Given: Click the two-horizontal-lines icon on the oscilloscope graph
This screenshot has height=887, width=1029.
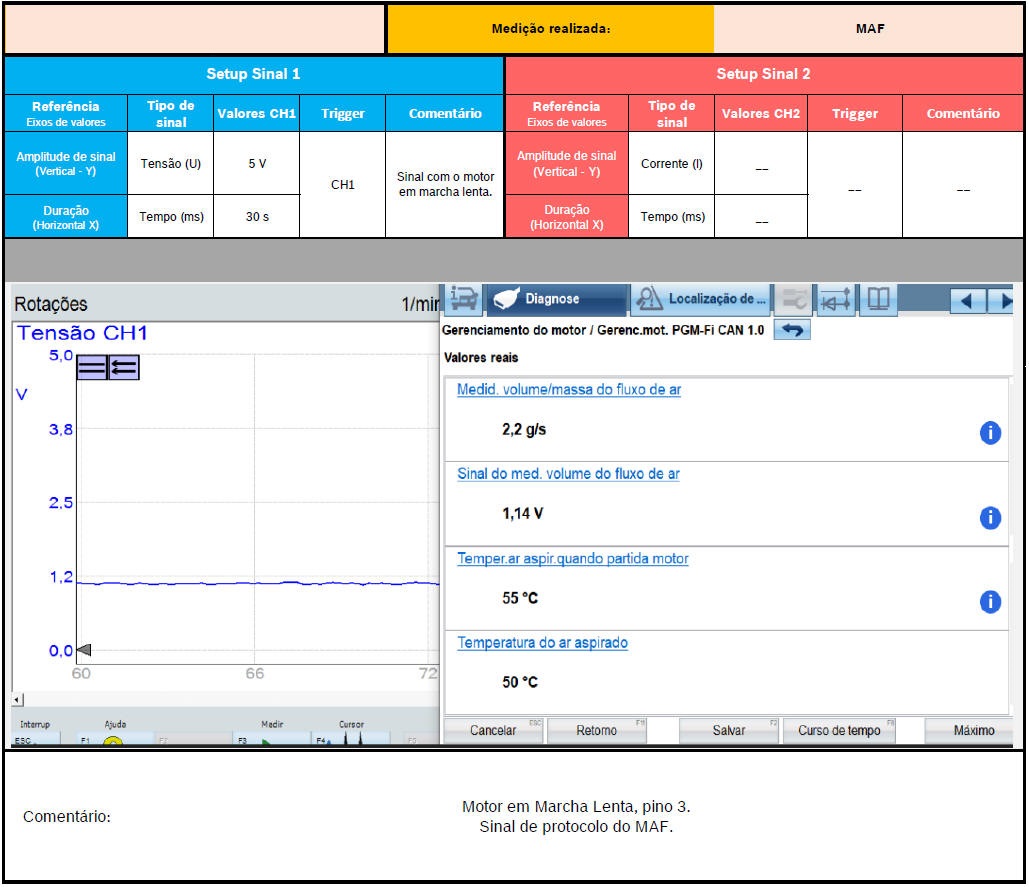Looking at the screenshot, I should pyautogui.click(x=92, y=368).
